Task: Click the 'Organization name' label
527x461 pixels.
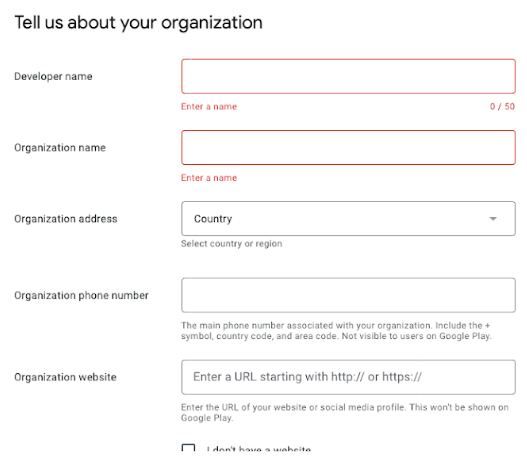Action: click(60, 148)
